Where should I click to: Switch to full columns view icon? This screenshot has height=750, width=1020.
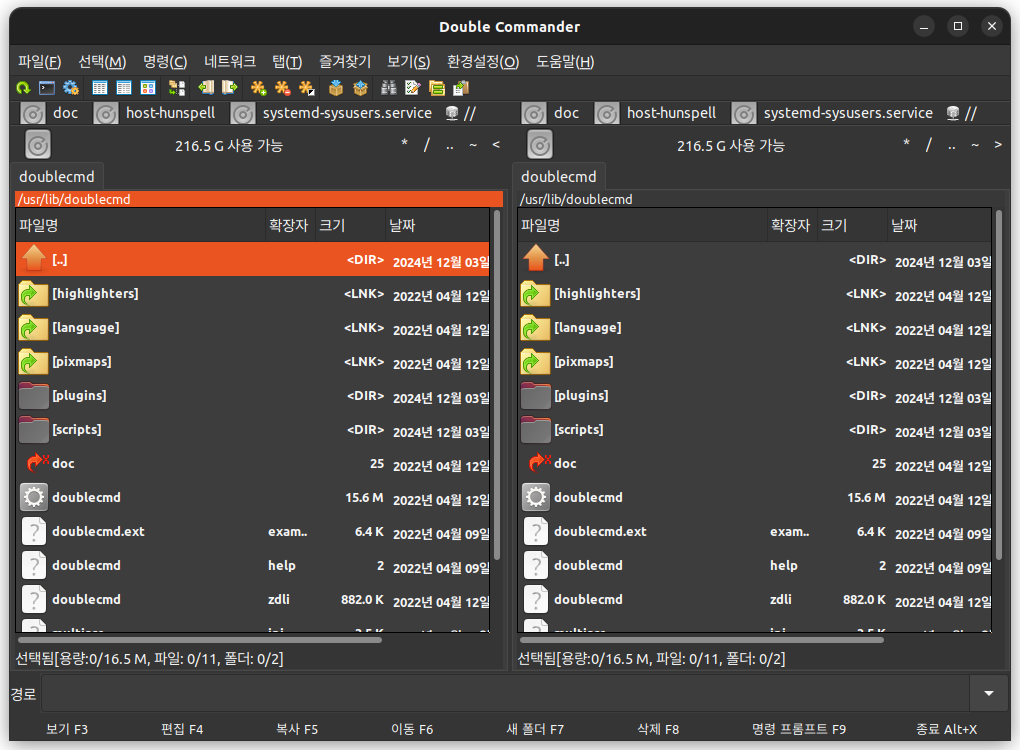tap(124, 88)
